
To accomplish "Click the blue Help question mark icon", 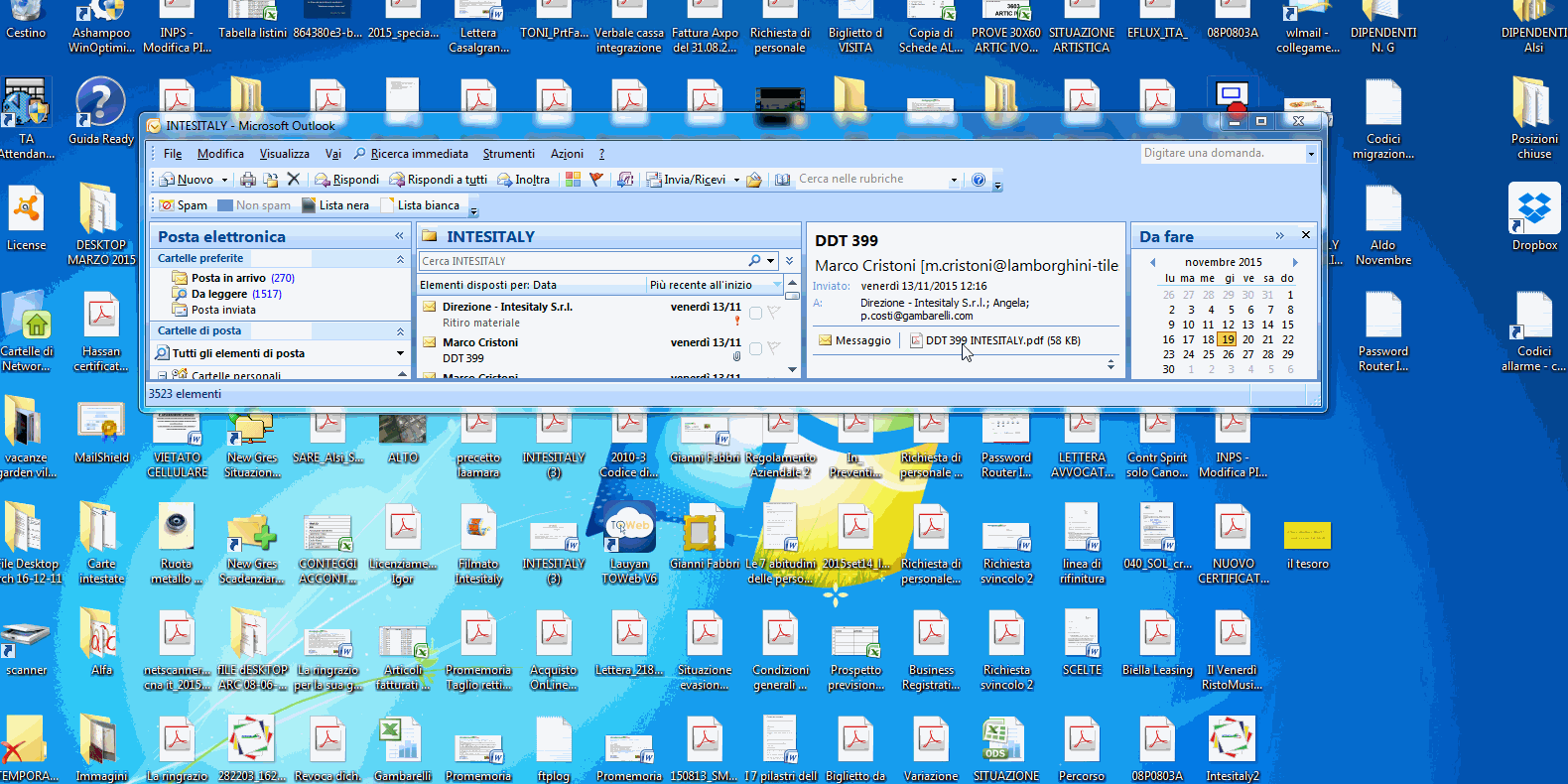I will [x=979, y=180].
